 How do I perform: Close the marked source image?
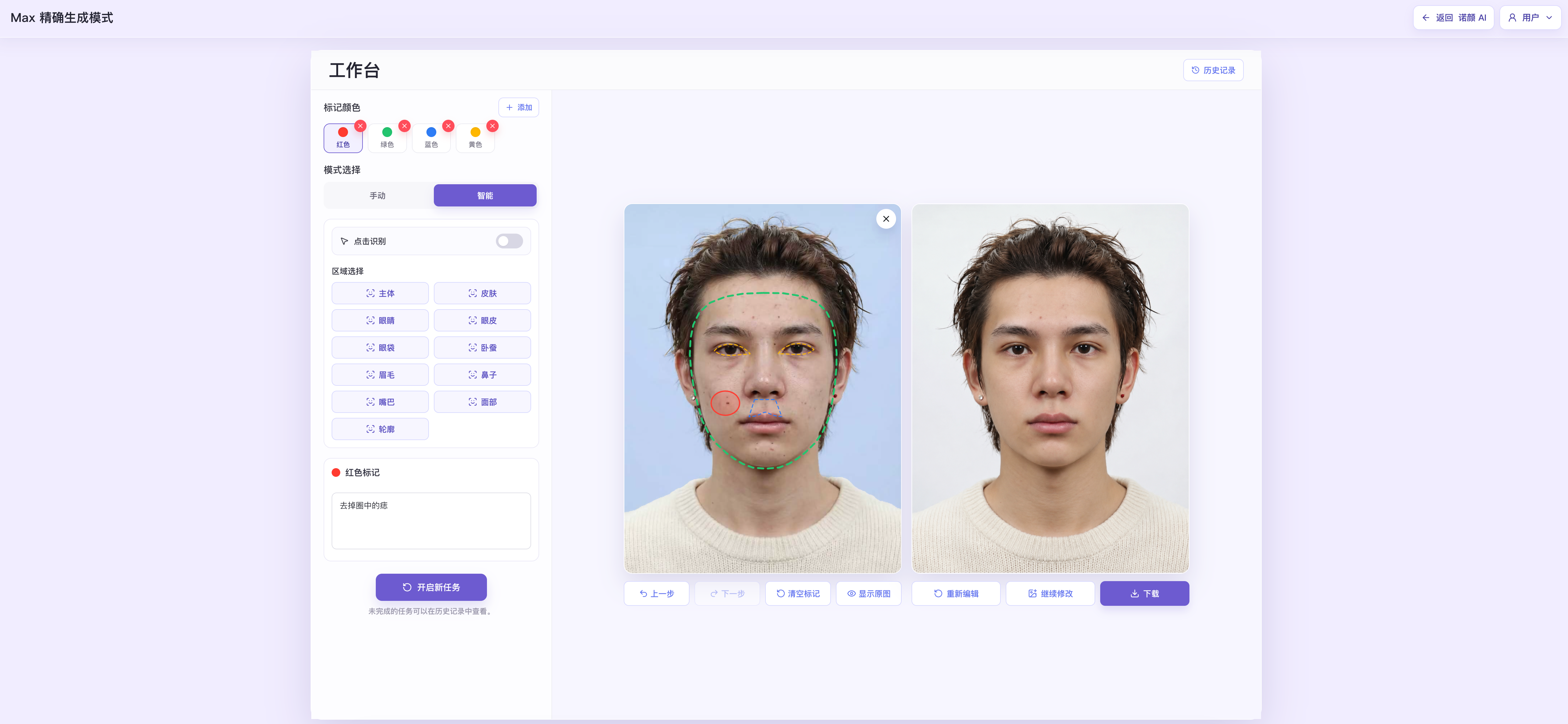(x=886, y=219)
